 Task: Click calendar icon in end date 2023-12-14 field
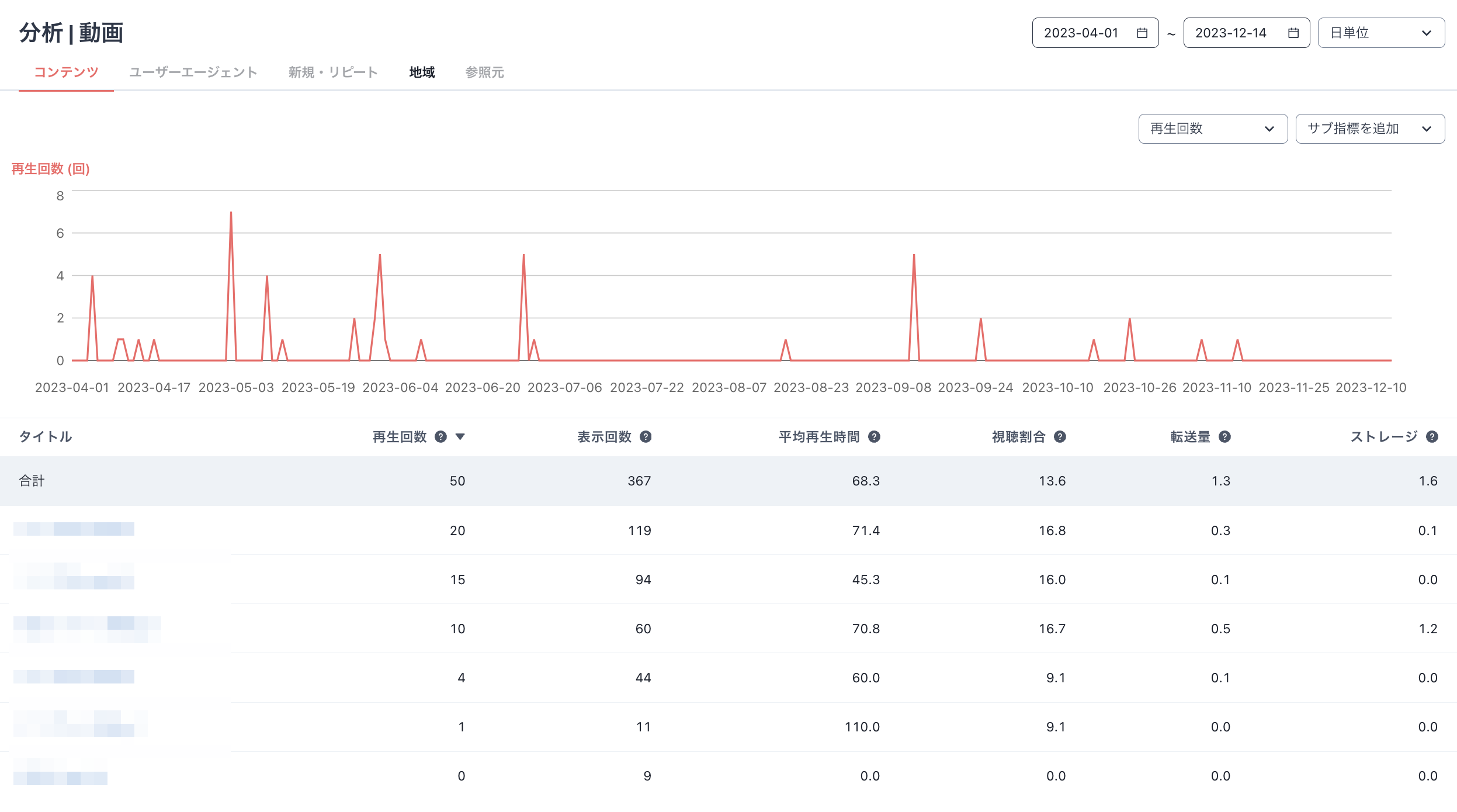coord(1293,33)
